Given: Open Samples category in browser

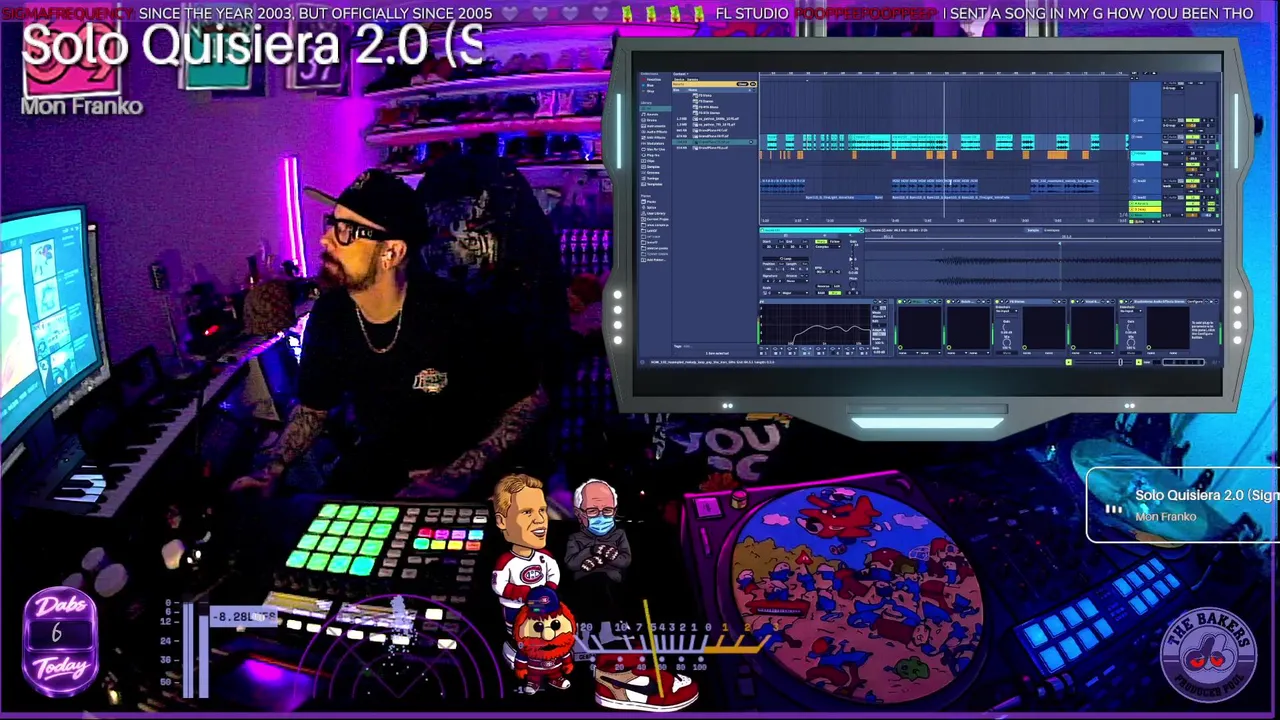Looking at the screenshot, I should (651, 167).
